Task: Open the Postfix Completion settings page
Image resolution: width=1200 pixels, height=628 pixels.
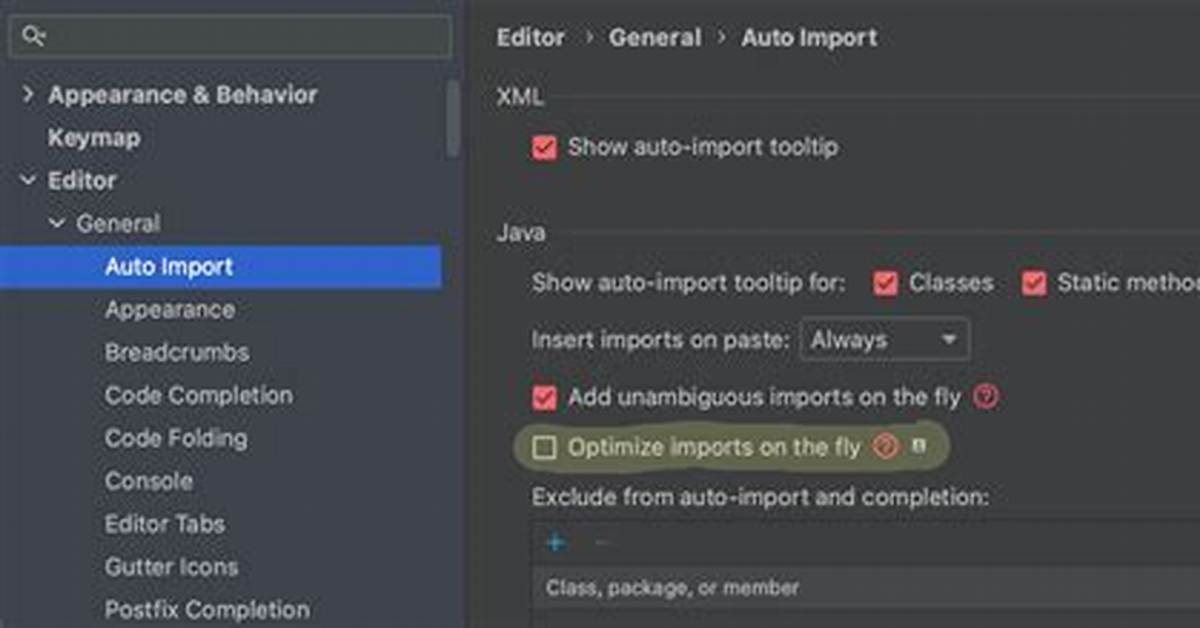Action: pos(207,610)
